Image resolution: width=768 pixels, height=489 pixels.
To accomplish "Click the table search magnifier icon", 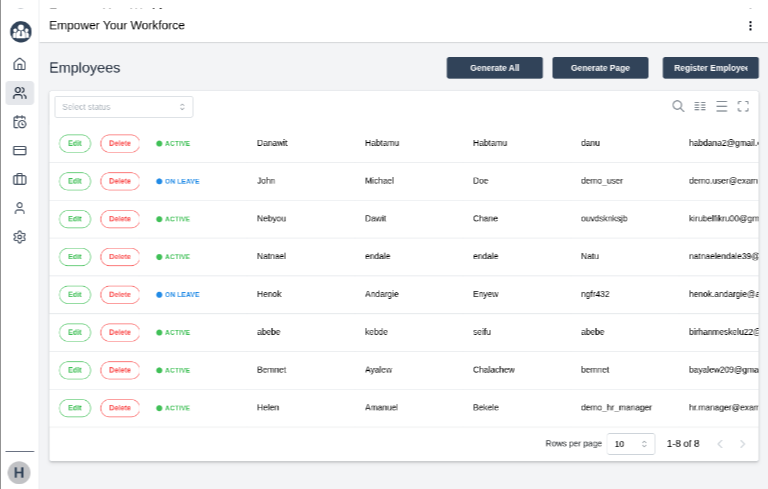I will [678, 106].
